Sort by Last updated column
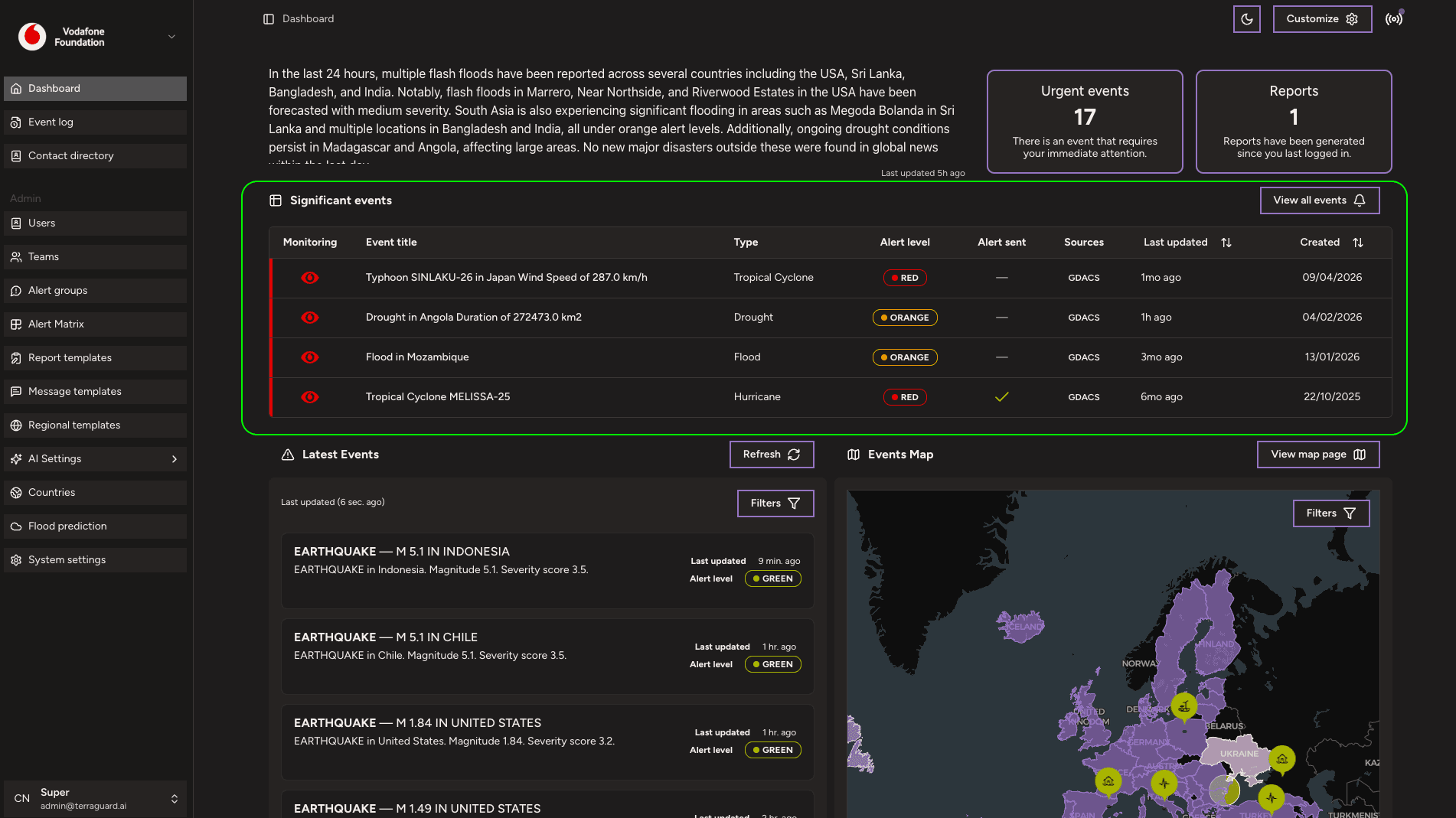 tap(1226, 243)
